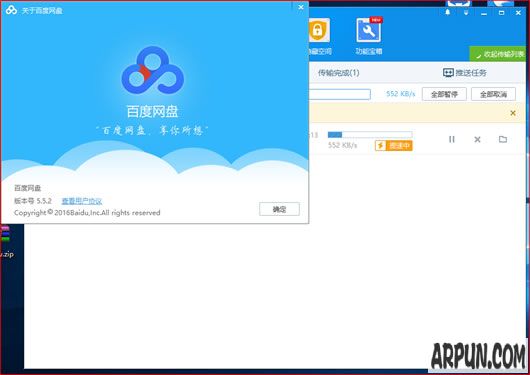Click 全部取消 button
530x375 pixels.
(x=493, y=94)
